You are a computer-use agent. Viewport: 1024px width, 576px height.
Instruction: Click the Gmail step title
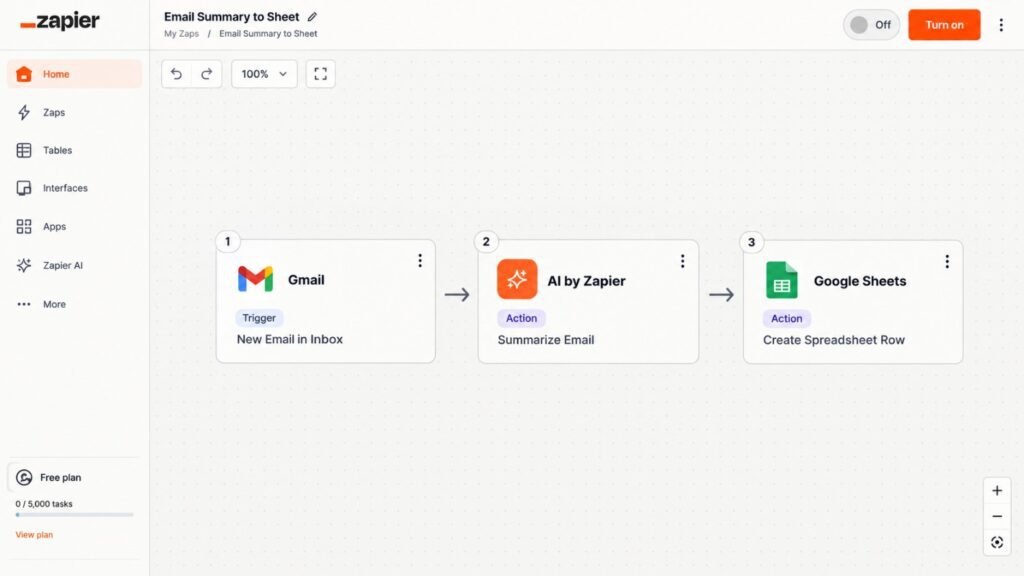coord(306,280)
